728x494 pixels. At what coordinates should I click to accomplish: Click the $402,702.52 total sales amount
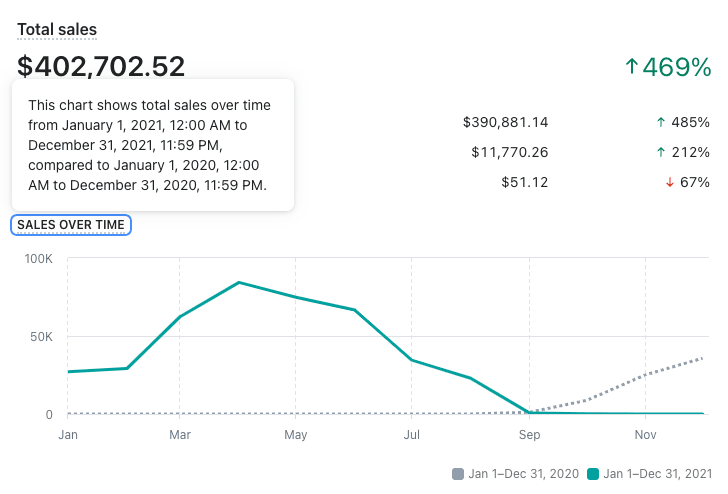(101, 67)
